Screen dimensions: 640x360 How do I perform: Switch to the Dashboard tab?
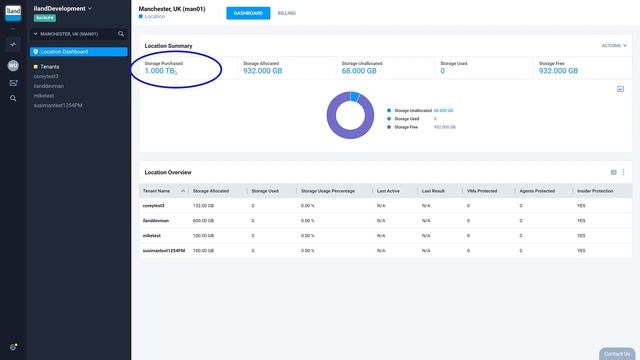(x=248, y=13)
